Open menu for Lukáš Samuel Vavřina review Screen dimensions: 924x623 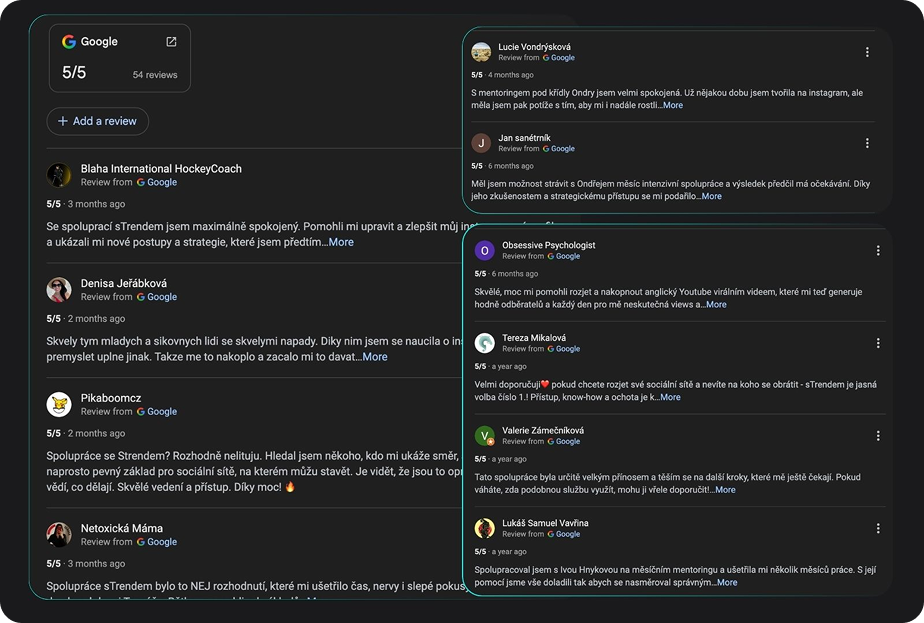(878, 528)
